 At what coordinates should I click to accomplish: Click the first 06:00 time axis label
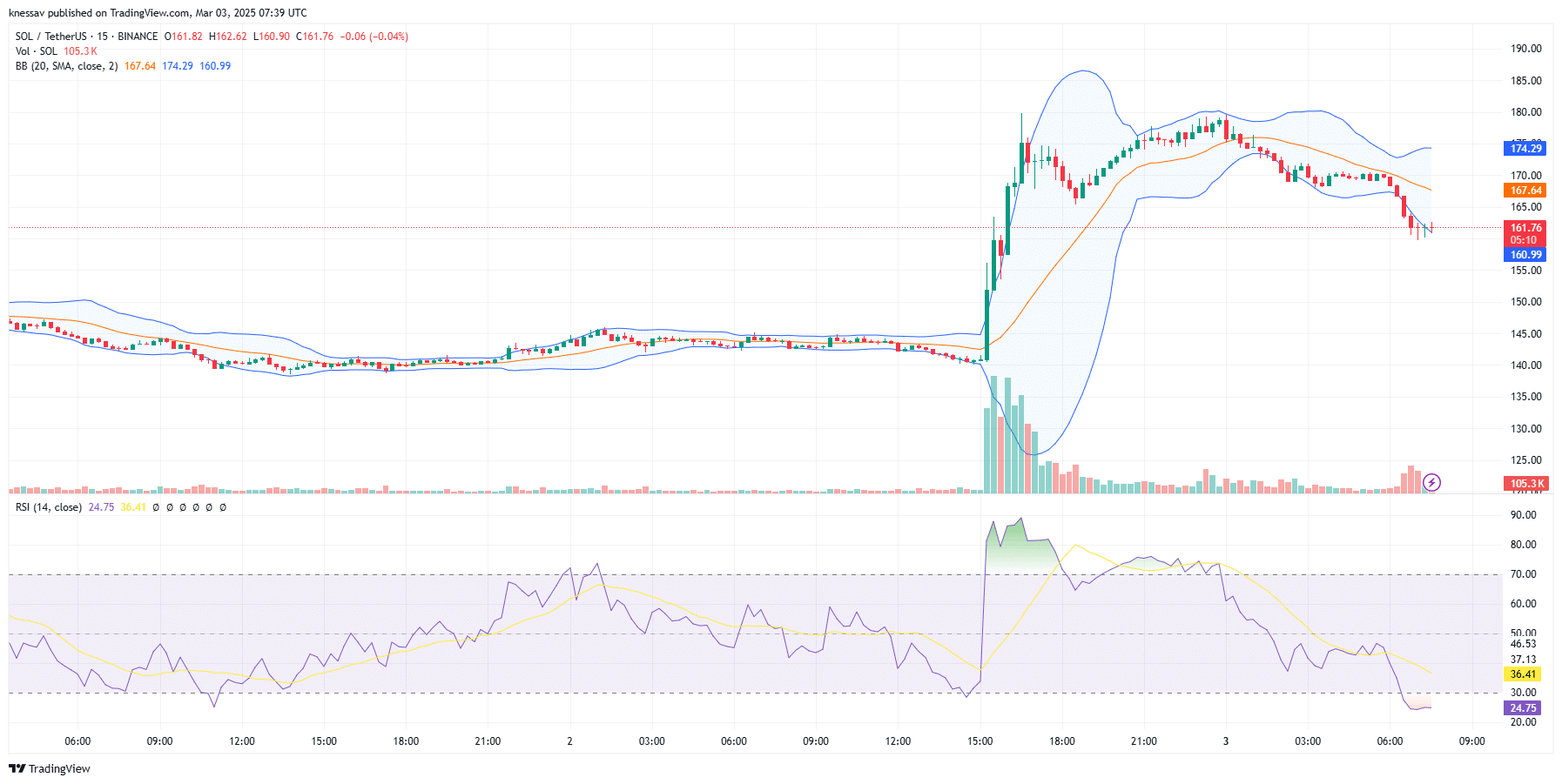pos(77,741)
